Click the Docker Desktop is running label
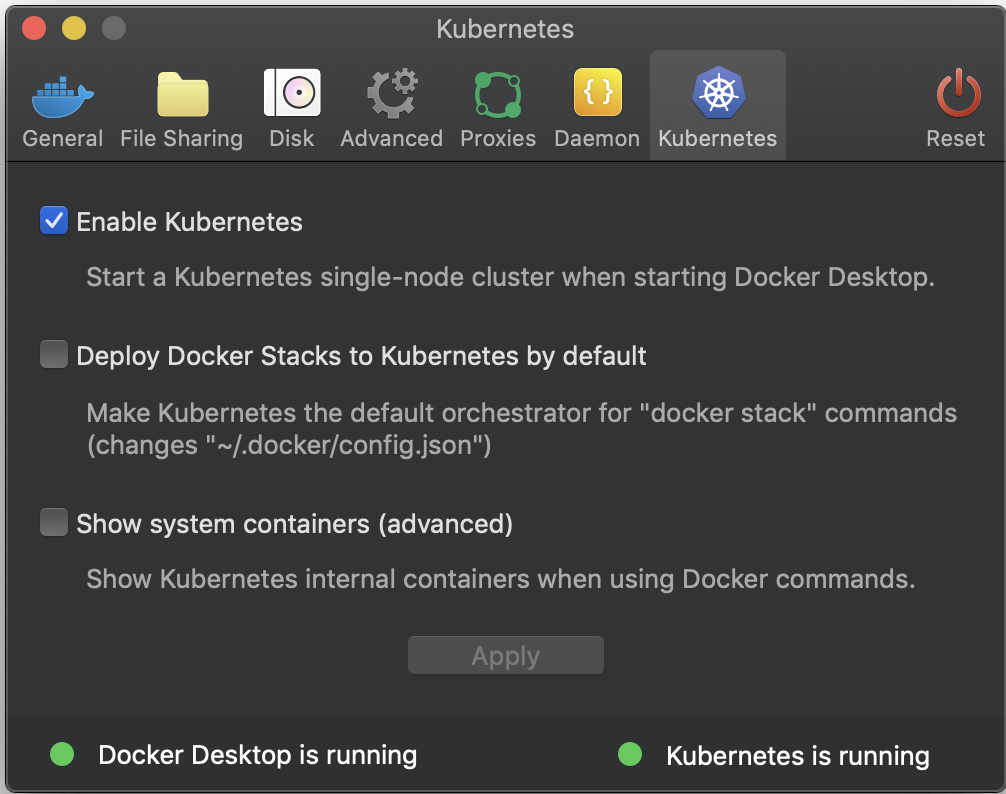The image size is (1006, 794). pos(257,755)
